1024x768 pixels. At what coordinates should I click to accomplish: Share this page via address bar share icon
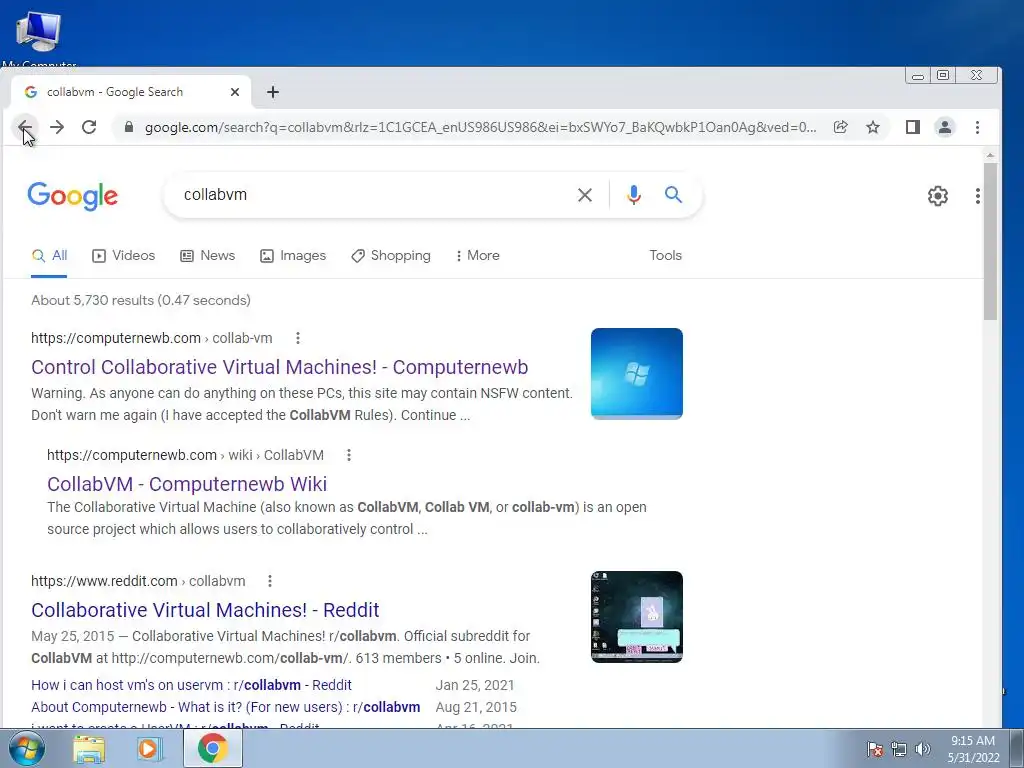[840, 127]
